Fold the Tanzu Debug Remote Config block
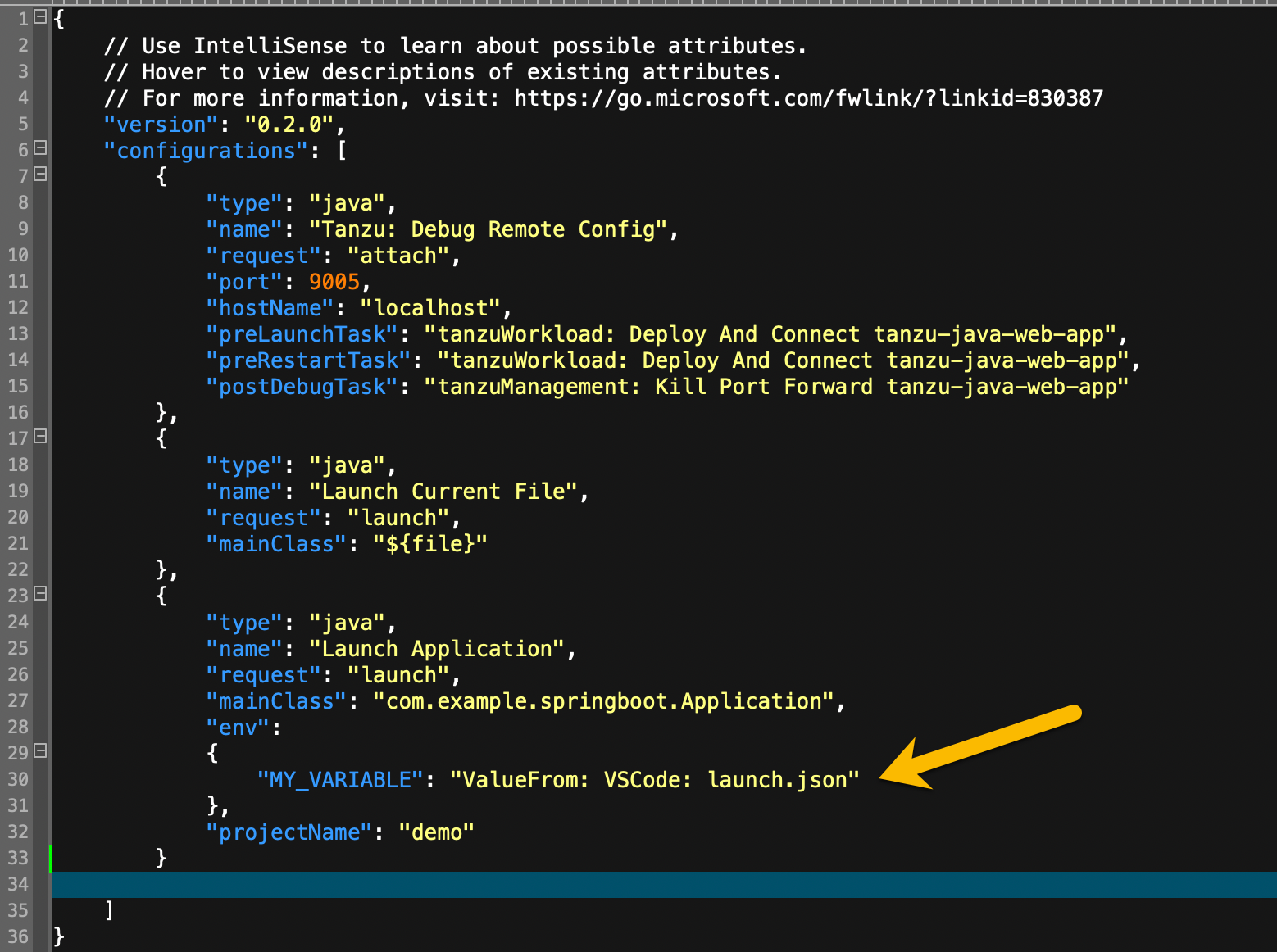1277x952 pixels. click(40, 174)
